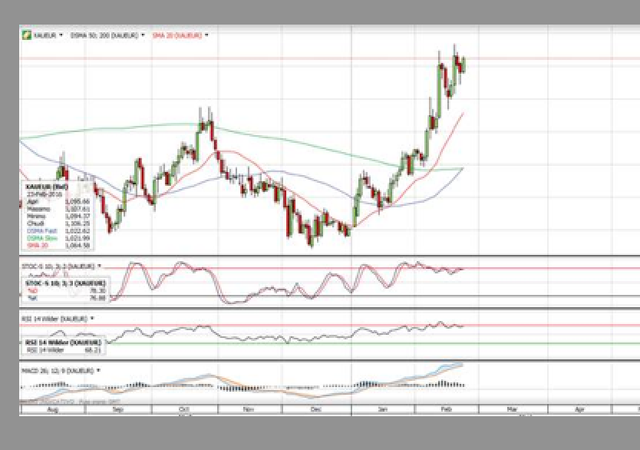The height and width of the screenshot is (450, 640).
Task: Click the Massimo price row in data box
Action: click(58, 209)
